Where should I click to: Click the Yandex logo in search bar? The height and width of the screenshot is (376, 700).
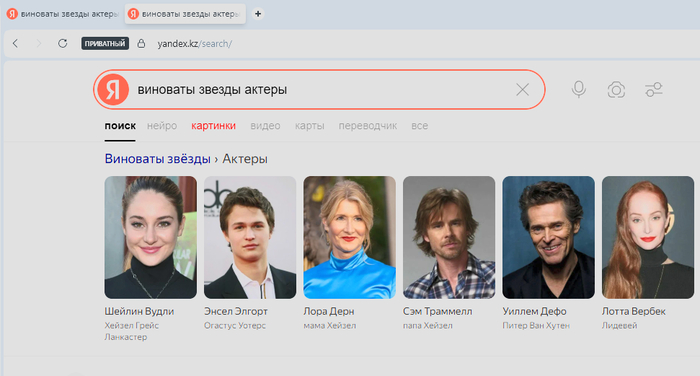point(113,89)
